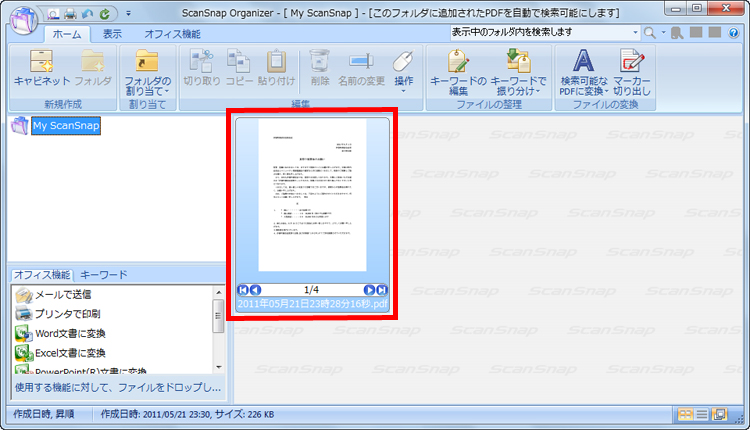Switch to the ホーム ribbon tab
This screenshot has width=750, height=430.
[66, 34]
